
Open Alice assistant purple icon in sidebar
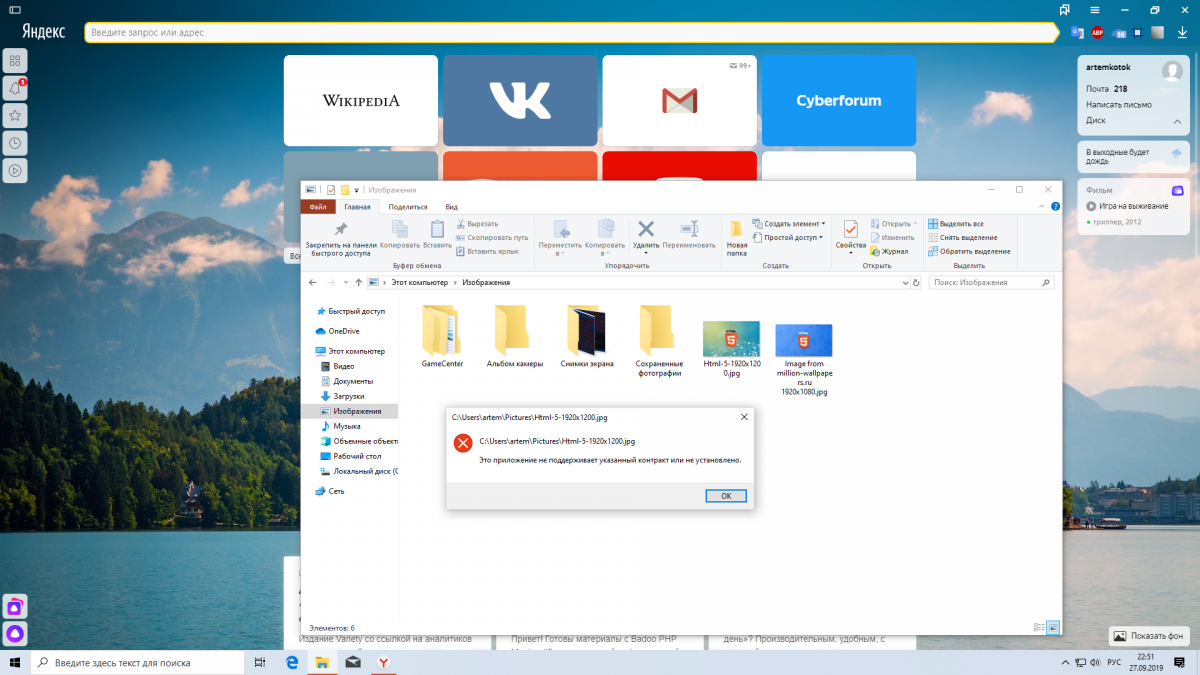(15, 633)
